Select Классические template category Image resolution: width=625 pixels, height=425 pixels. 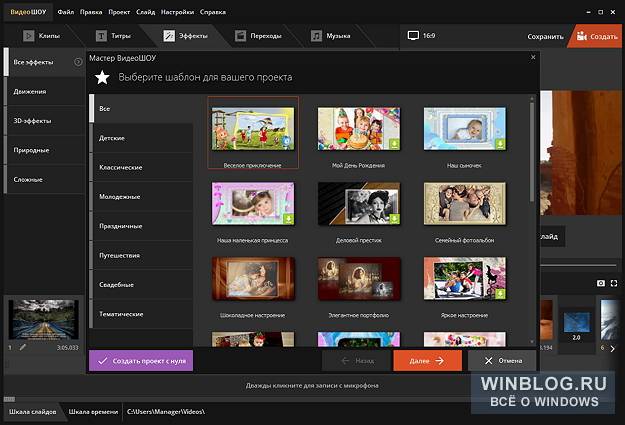pyautogui.click(x=141, y=167)
